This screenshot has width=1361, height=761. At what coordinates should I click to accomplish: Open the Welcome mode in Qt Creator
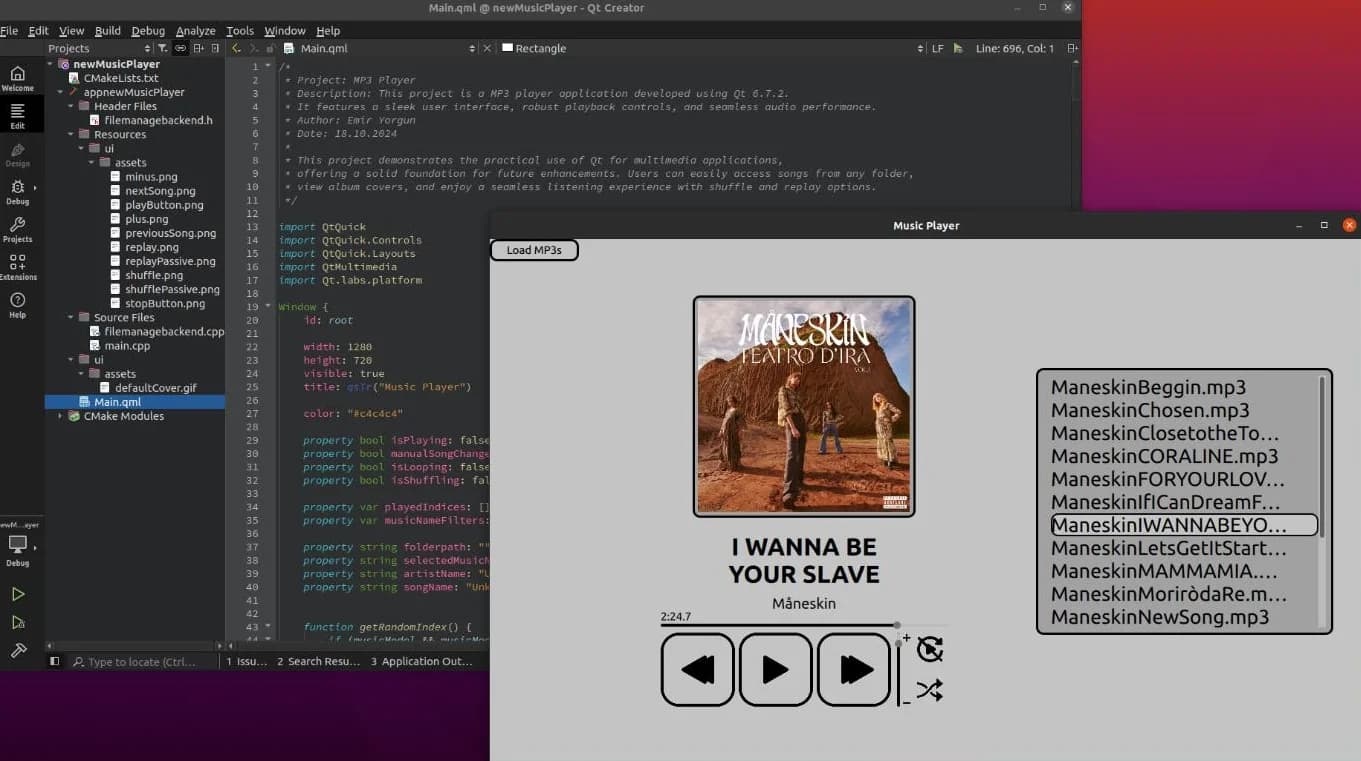tap(17, 78)
